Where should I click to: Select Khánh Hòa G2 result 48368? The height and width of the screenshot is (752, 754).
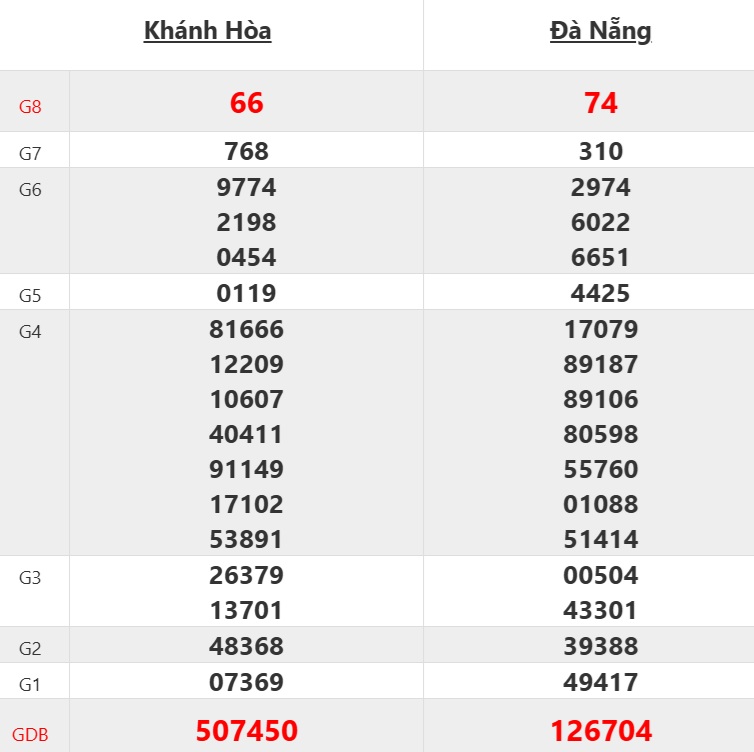click(247, 646)
